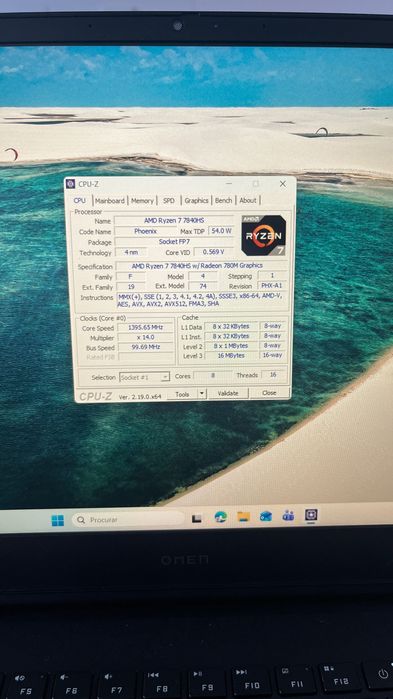Click the Code Name value Phoenix
The width and height of the screenshot is (393, 699).
146,231
